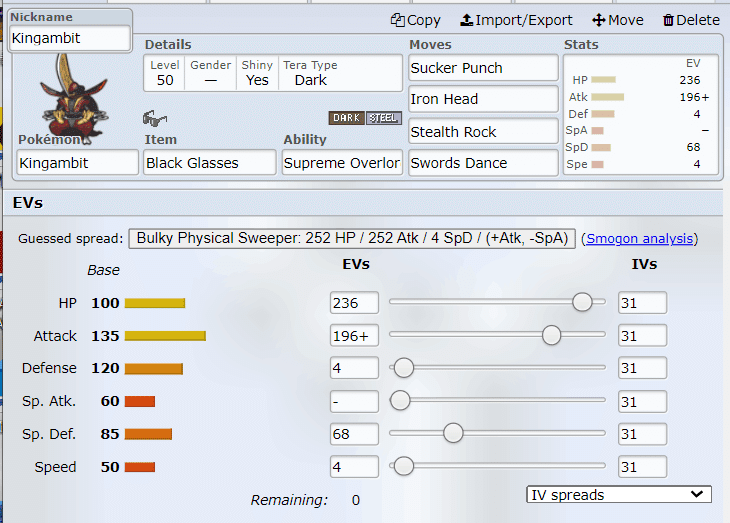This screenshot has width=730, height=523.
Task: Open Import/Export for this set
Action: (x=516, y=20)
